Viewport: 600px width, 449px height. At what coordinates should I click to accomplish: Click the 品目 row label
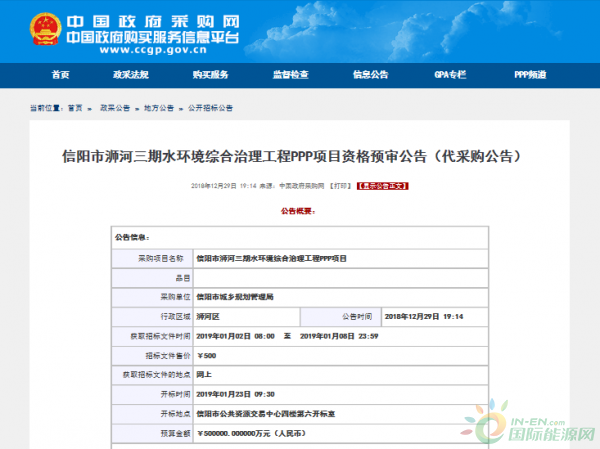tap(183, 278)
